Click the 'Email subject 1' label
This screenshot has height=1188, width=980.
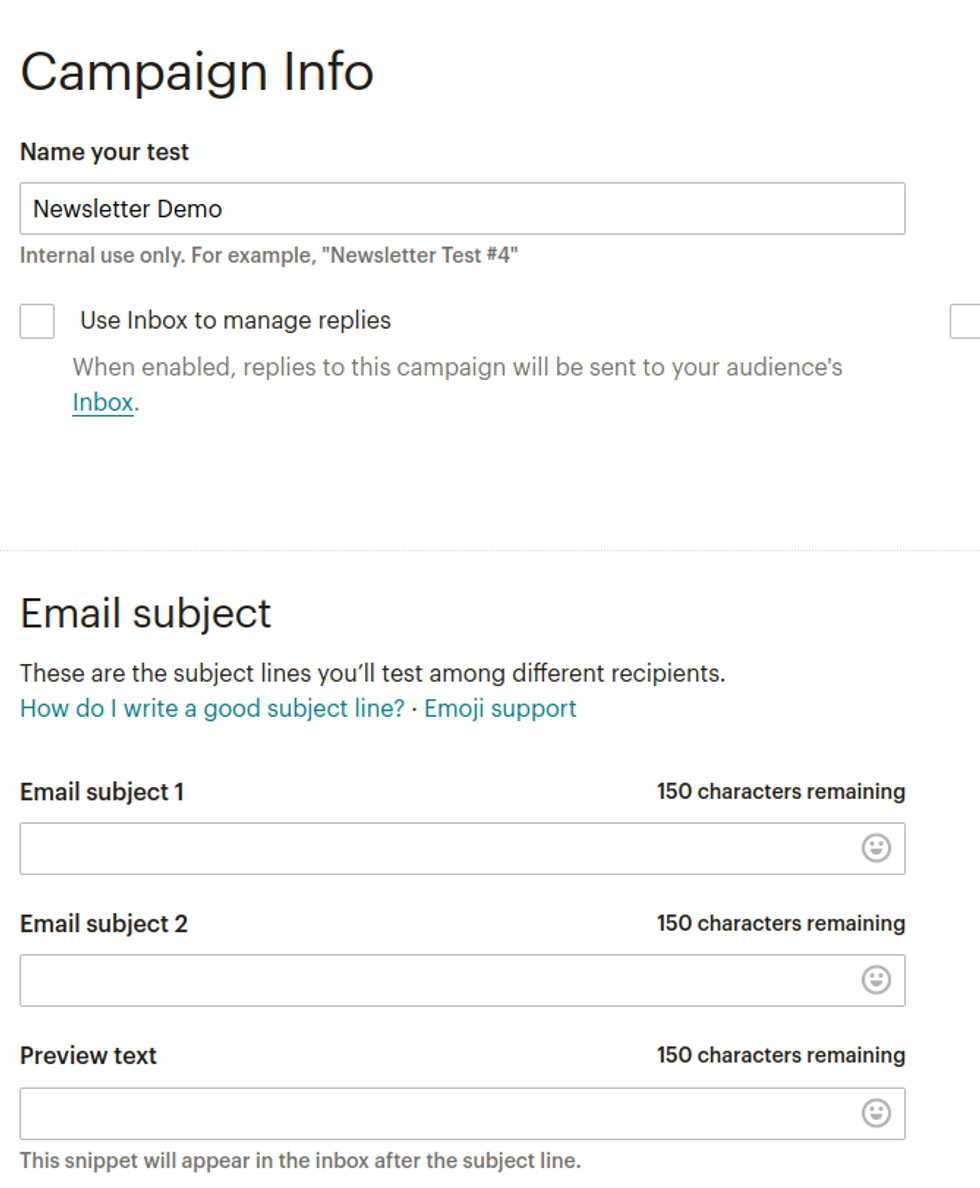click(102, 792)
